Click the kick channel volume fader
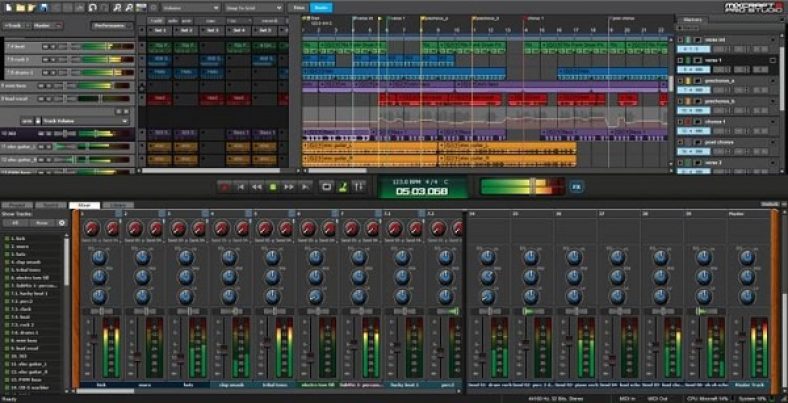The height and width of the screenshot is (403, 788). point(94,342)
